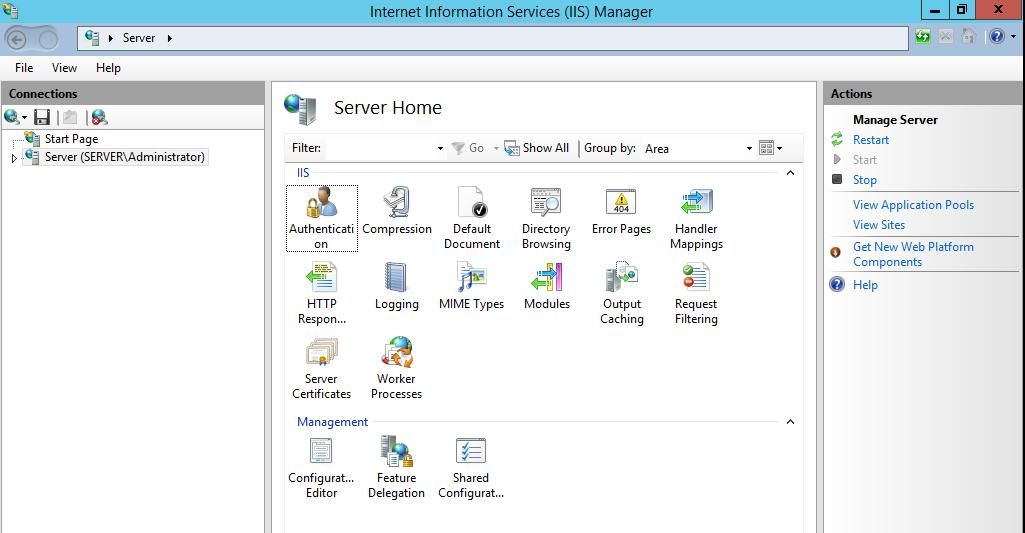The height and width of the screenshot is (533, 1025).
Task: Collapse the Management section group
Action: [790, 422]
